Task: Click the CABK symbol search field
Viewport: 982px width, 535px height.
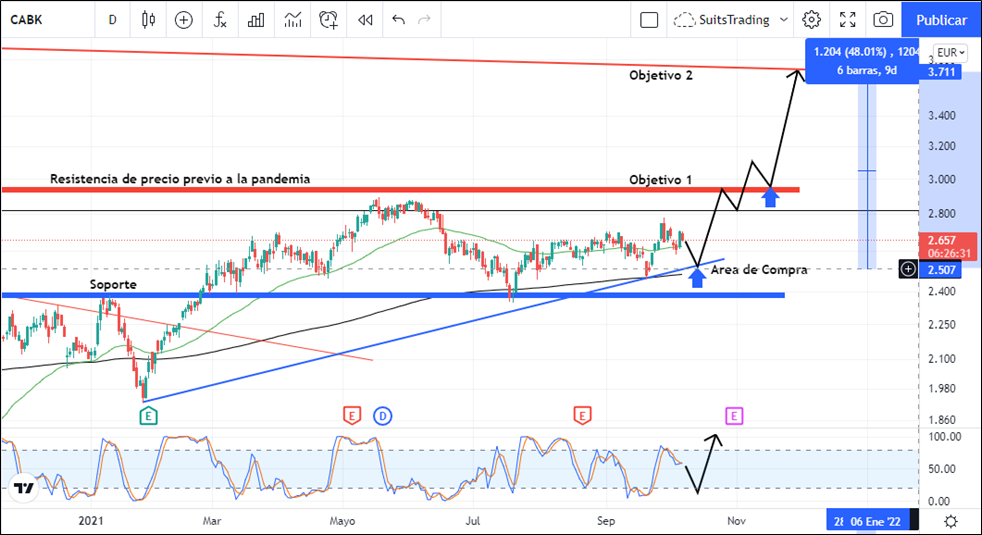Action: pos(40,19)
